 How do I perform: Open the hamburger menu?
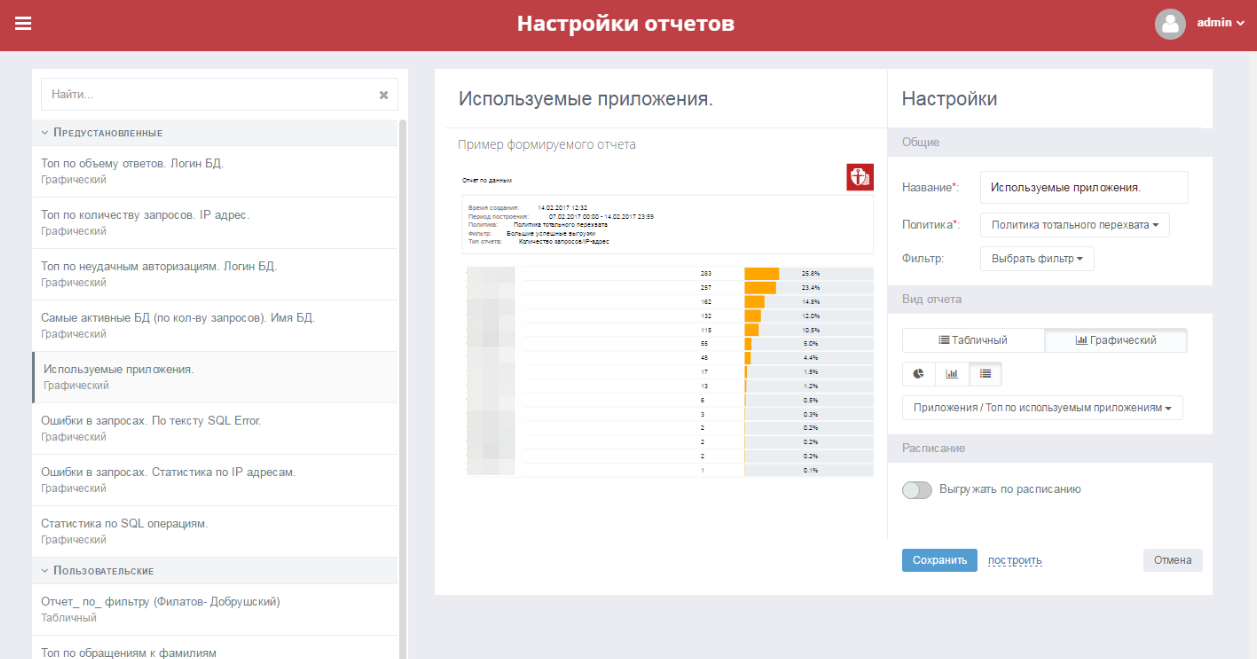pyautogui.click(x=23, y=24)
